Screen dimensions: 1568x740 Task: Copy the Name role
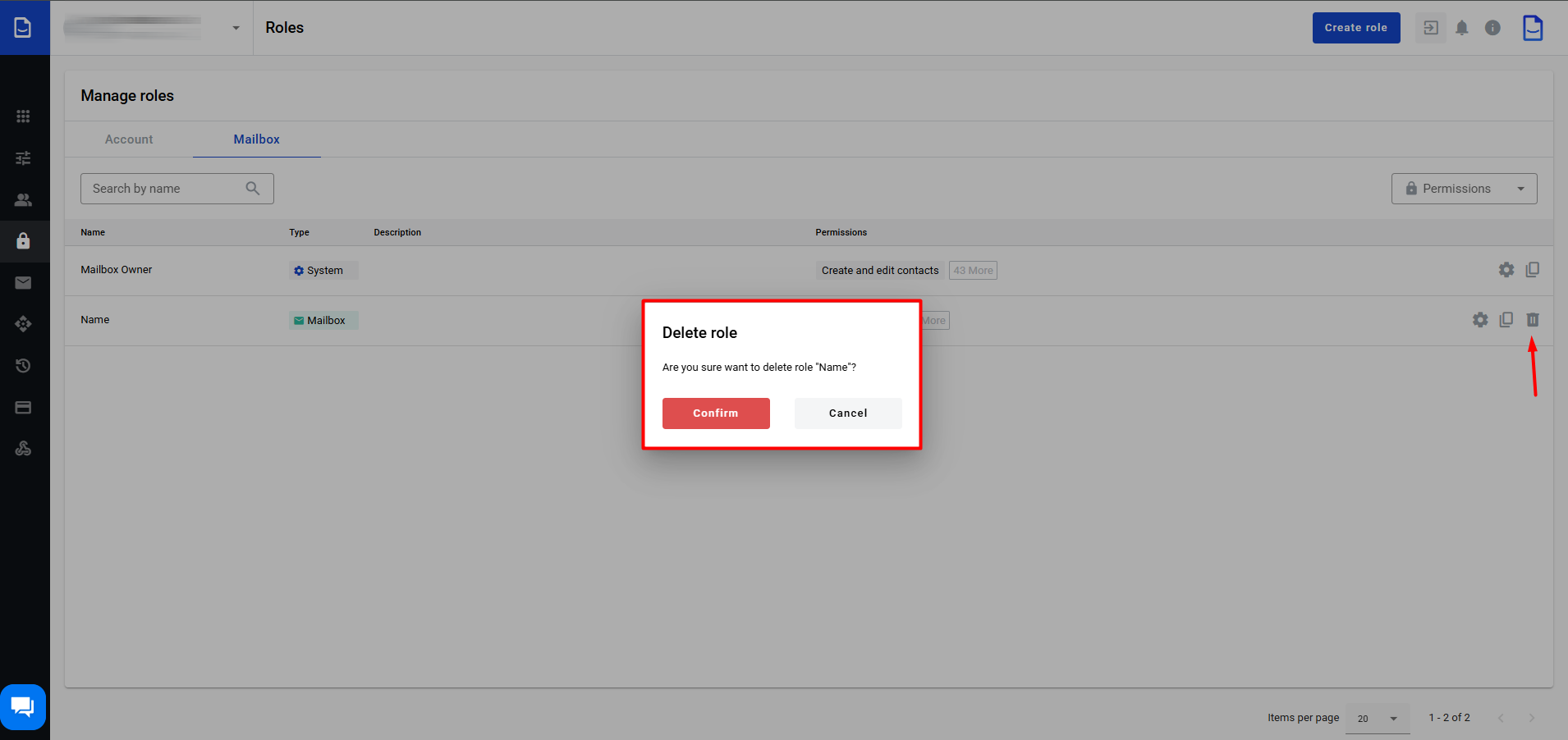[x=1506, y=320]
